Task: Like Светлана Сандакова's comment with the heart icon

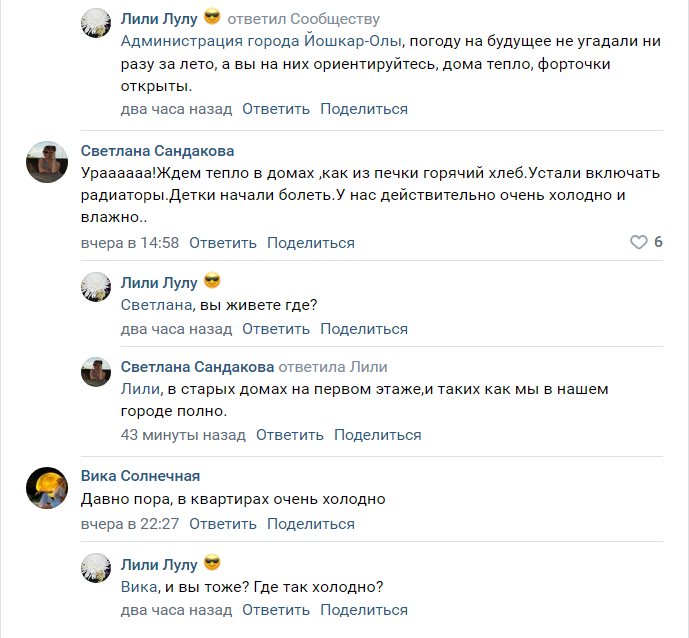Action: click(x=637, y=242)
